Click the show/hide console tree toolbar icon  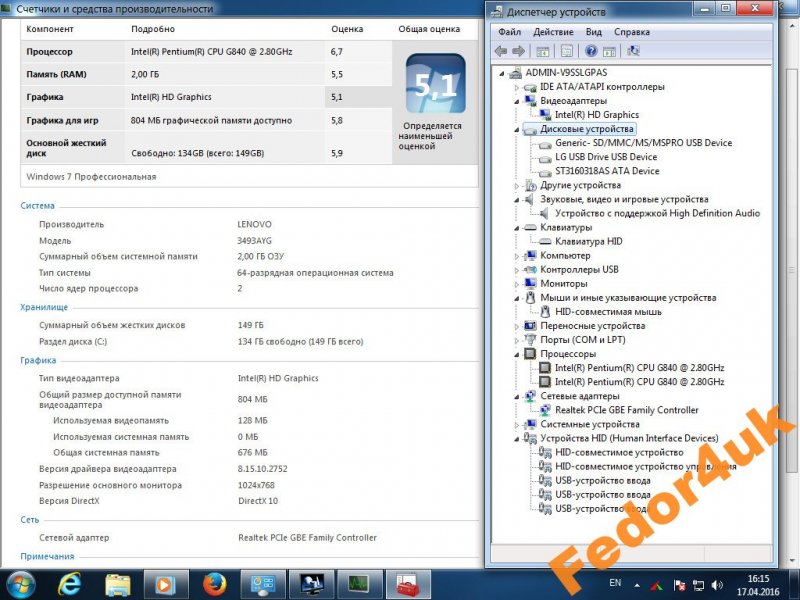point(543,51)
